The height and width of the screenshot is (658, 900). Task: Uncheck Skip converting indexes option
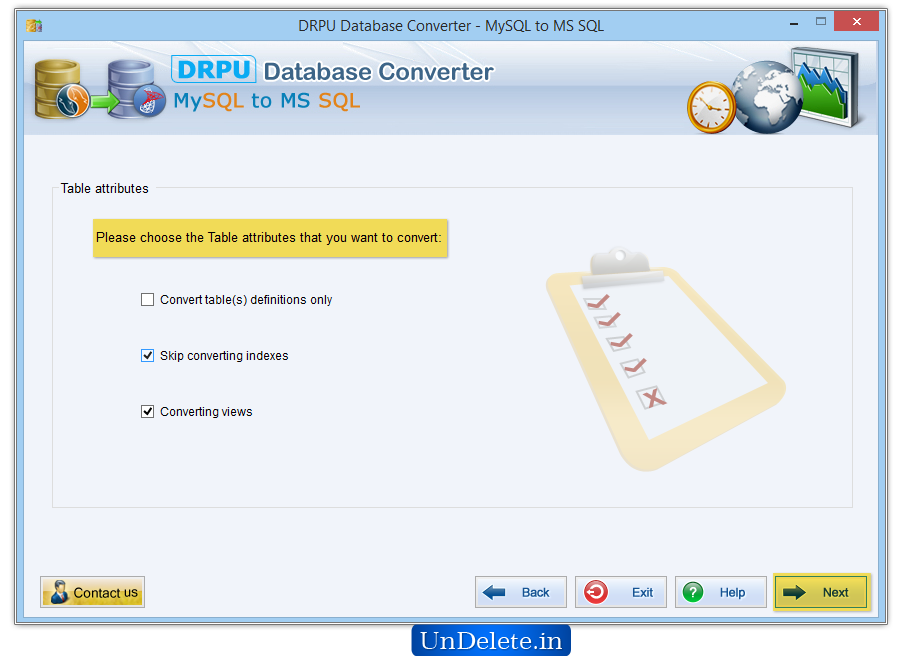pyautogui.click(x=148, y=356)
